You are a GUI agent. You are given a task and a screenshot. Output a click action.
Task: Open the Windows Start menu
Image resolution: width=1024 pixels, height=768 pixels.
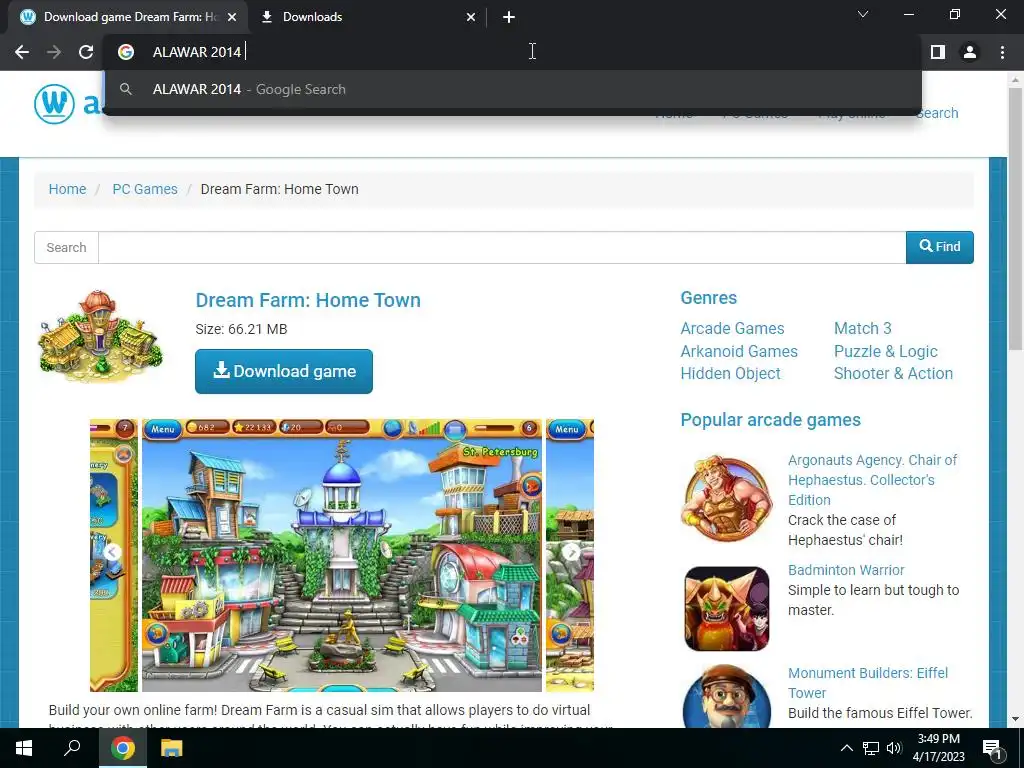24,748
